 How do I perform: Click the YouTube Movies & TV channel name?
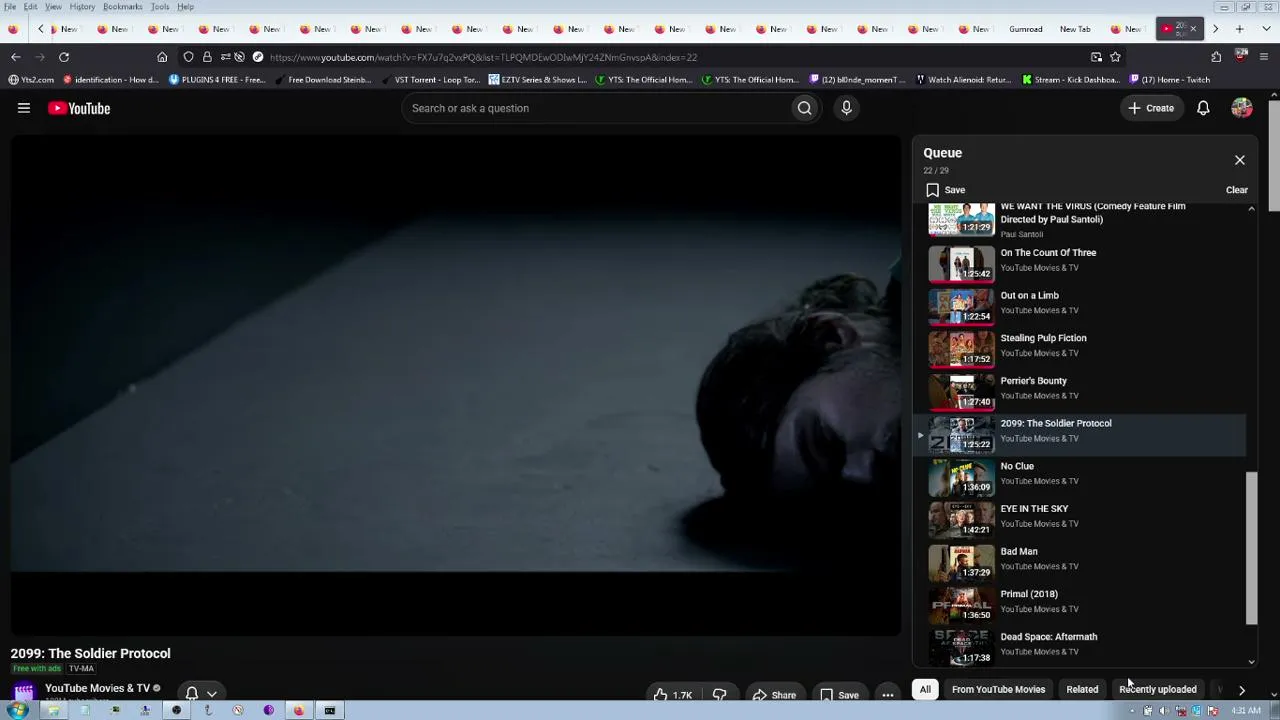click(x=97, y=688)
